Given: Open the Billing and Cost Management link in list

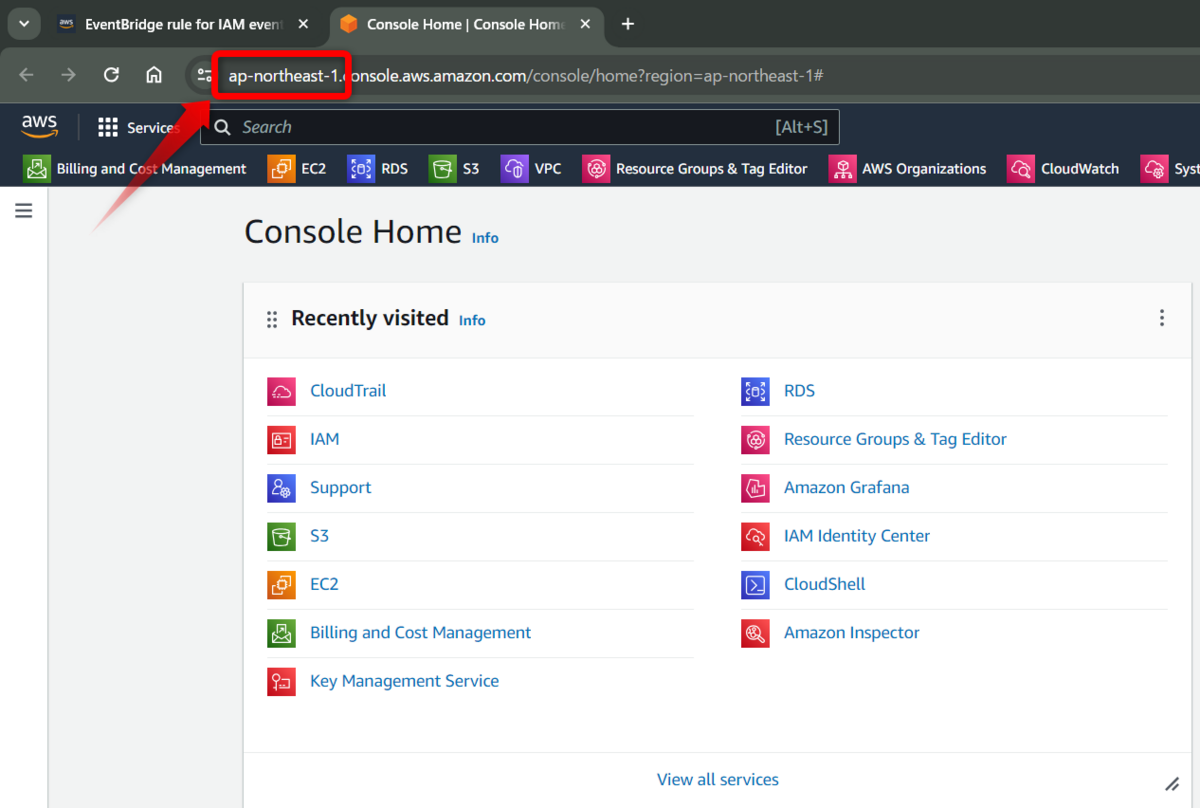Looking at the screenshot, I should pyautogui.click(x=420, y=633).
